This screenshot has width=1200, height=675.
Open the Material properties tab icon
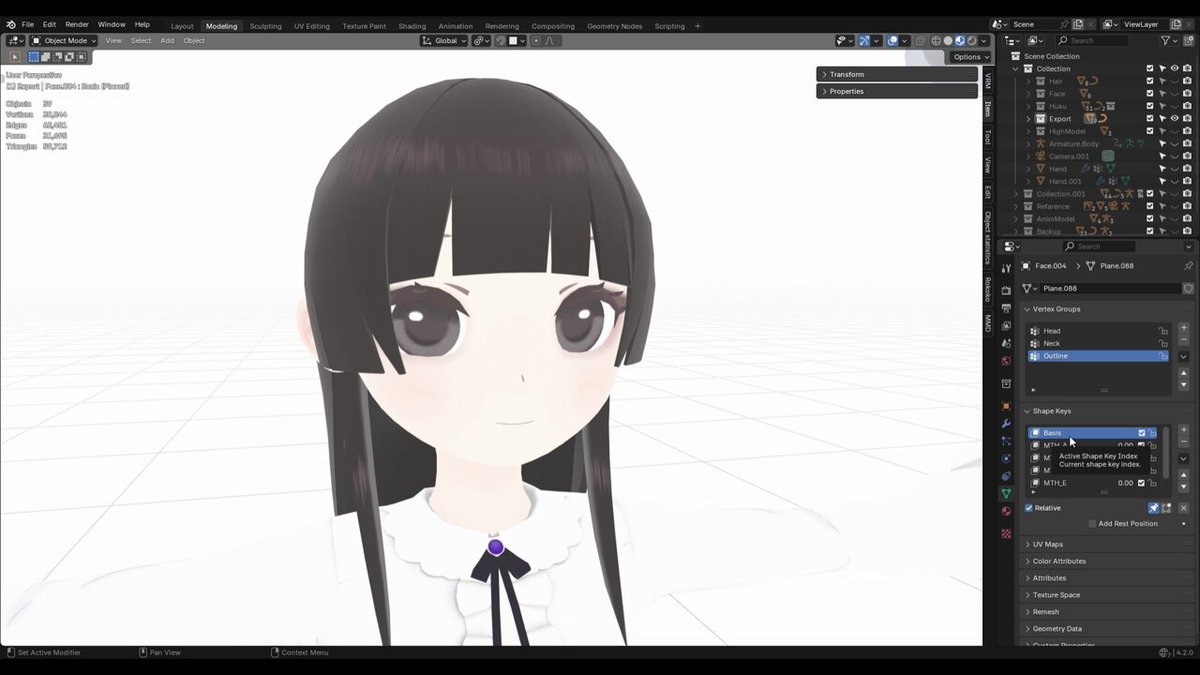tap(1007, 511)
